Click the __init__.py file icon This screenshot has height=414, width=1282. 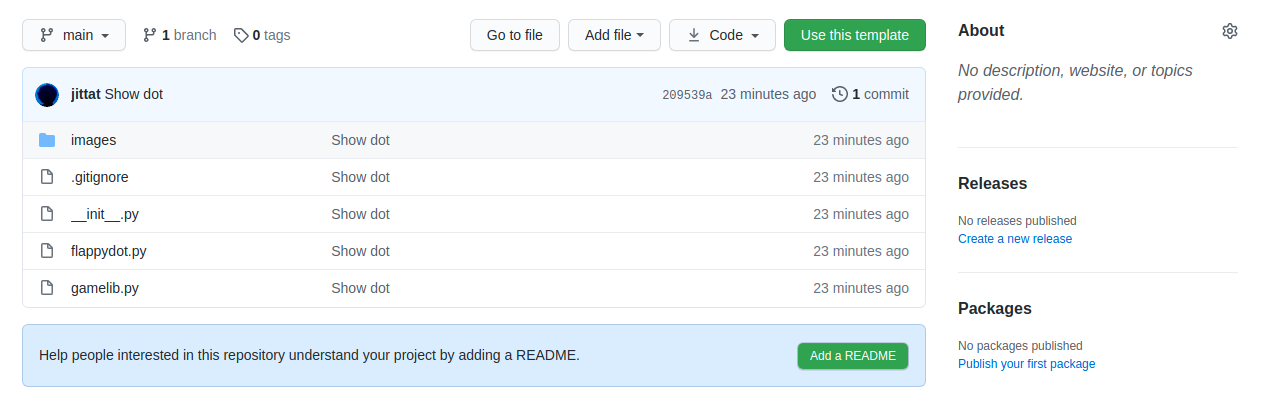click(46, 214)
